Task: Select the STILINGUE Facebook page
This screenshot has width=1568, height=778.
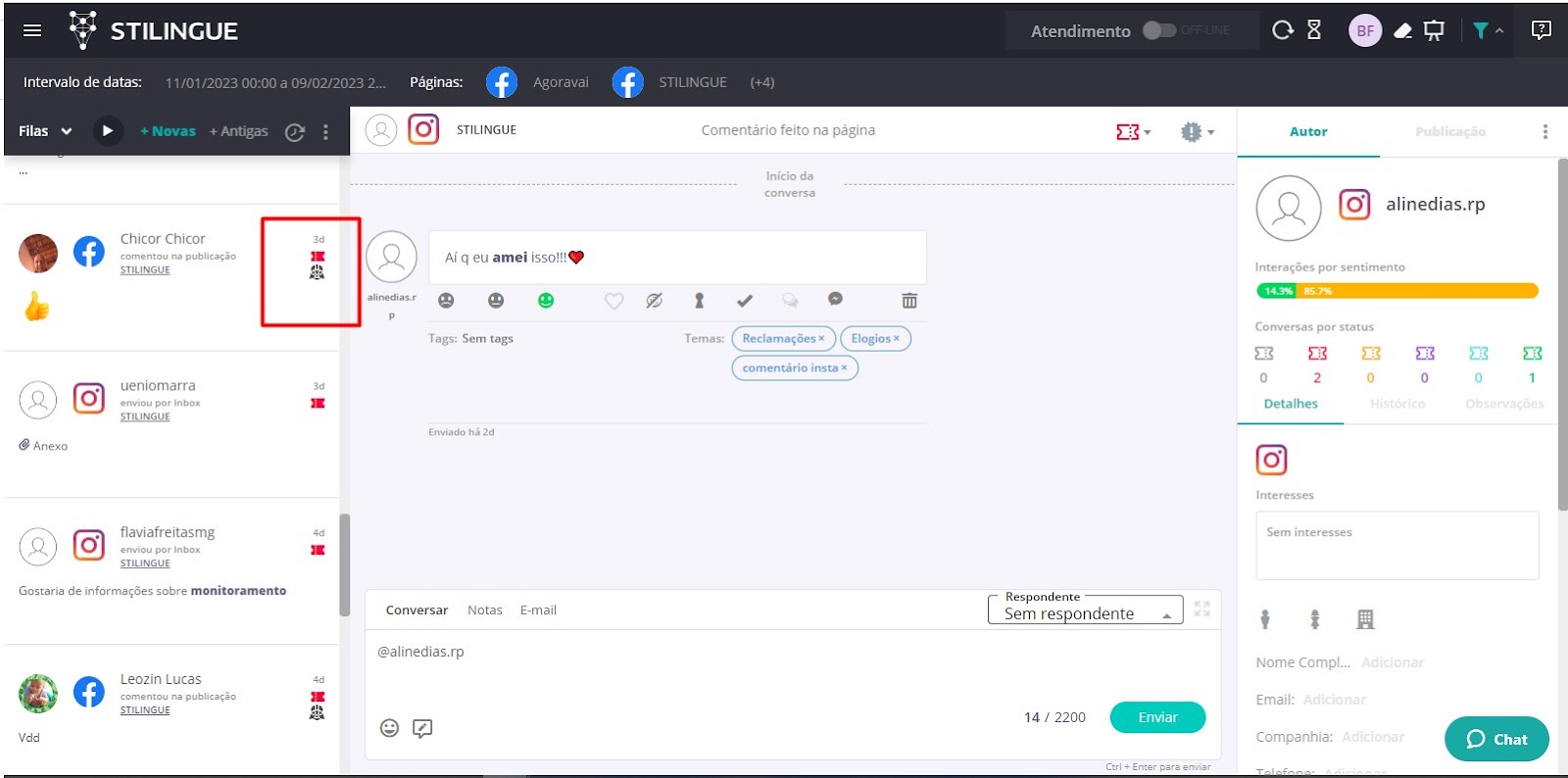Action: point(669,82)
